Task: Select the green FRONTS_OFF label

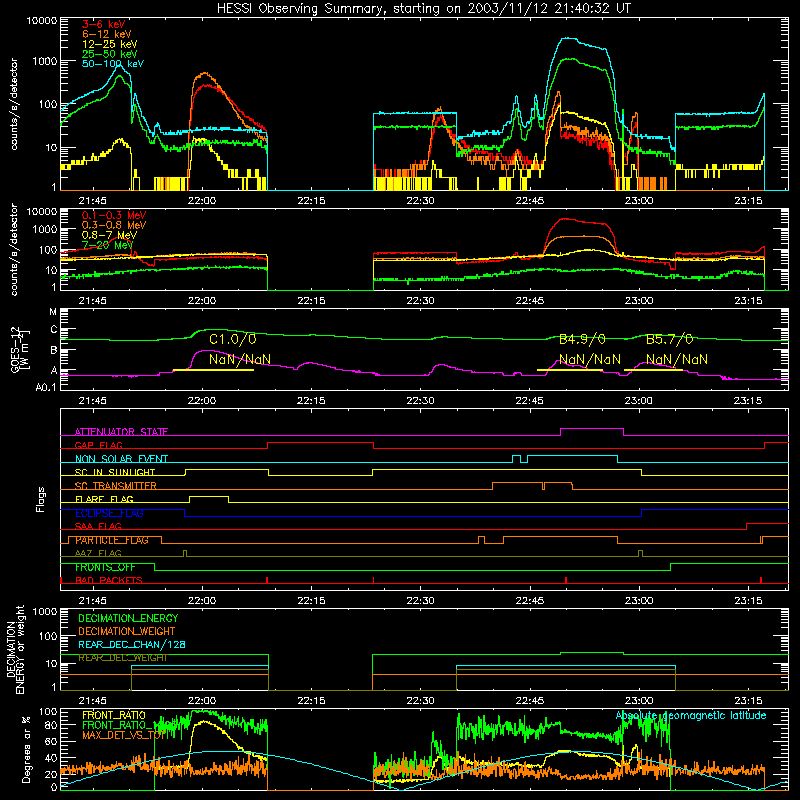Action: click(105, 567)
